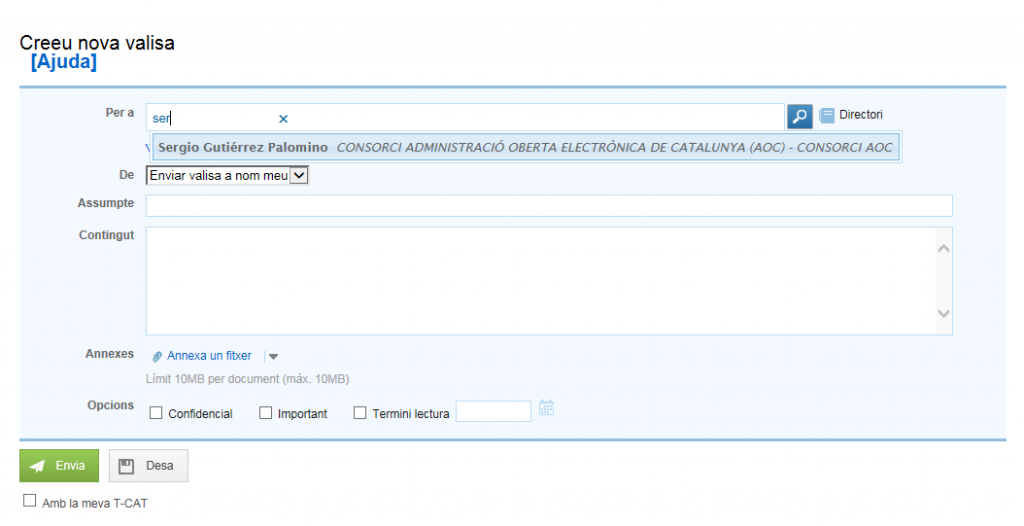Open the Ajuda help link
Image resolution: width=1024 pixels, height=526 pixels.
coord(64,62)
